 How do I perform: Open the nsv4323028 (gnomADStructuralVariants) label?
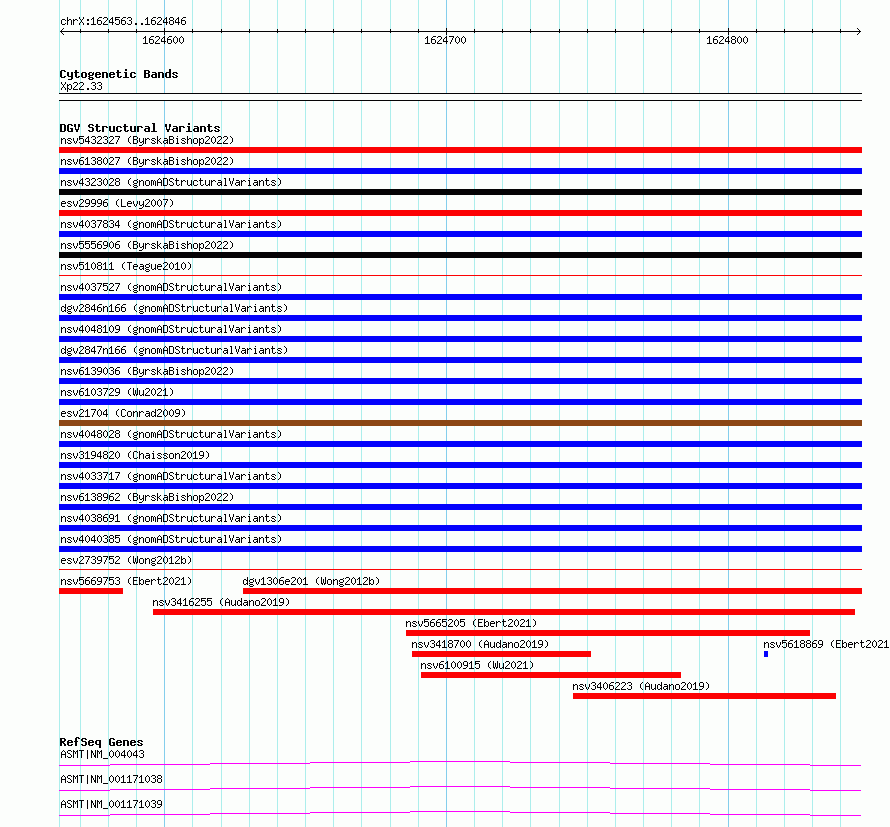click(x=171, y=182)
